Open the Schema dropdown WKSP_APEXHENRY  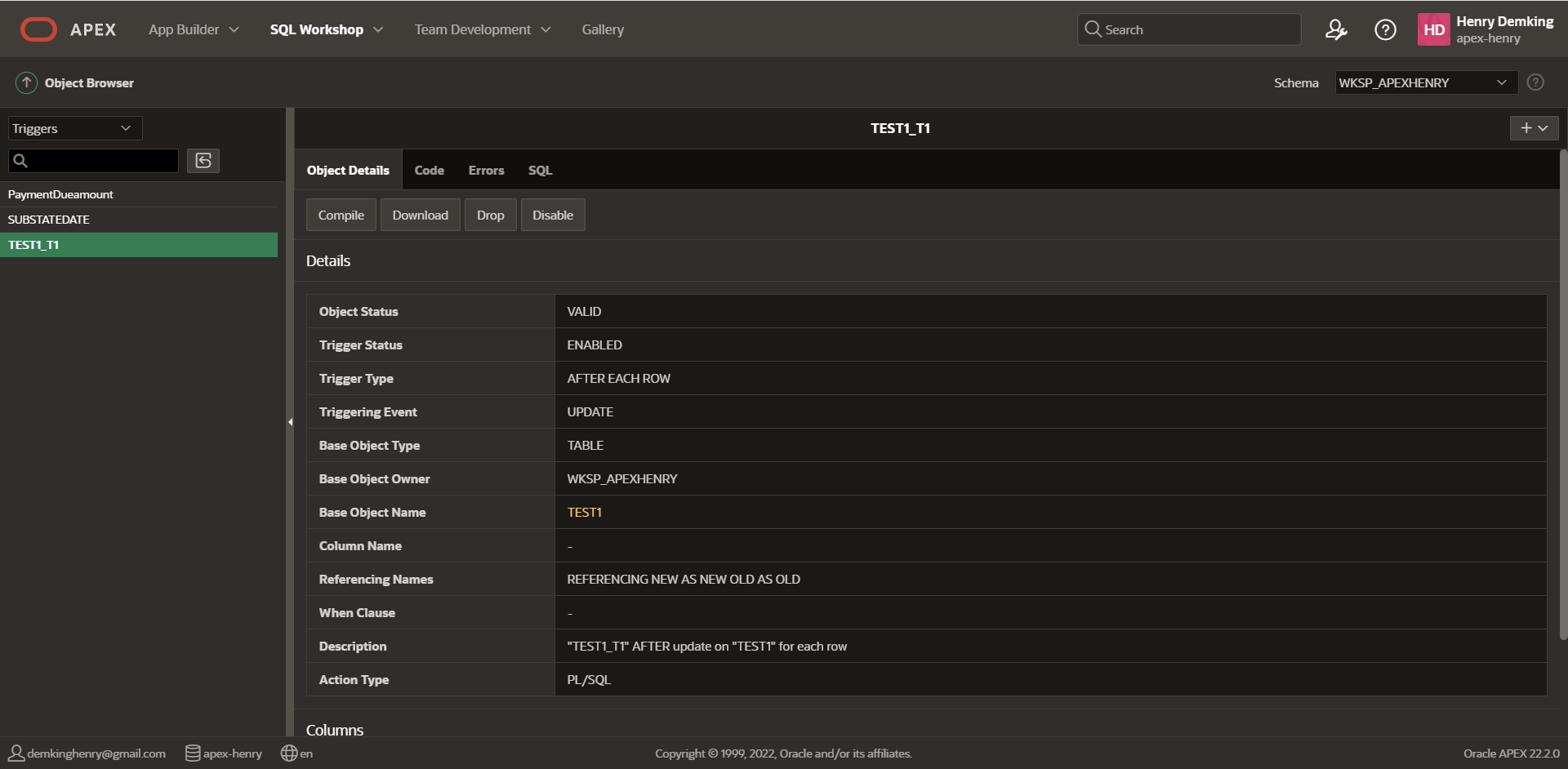pyautogui.click(x=1426, y=82)
